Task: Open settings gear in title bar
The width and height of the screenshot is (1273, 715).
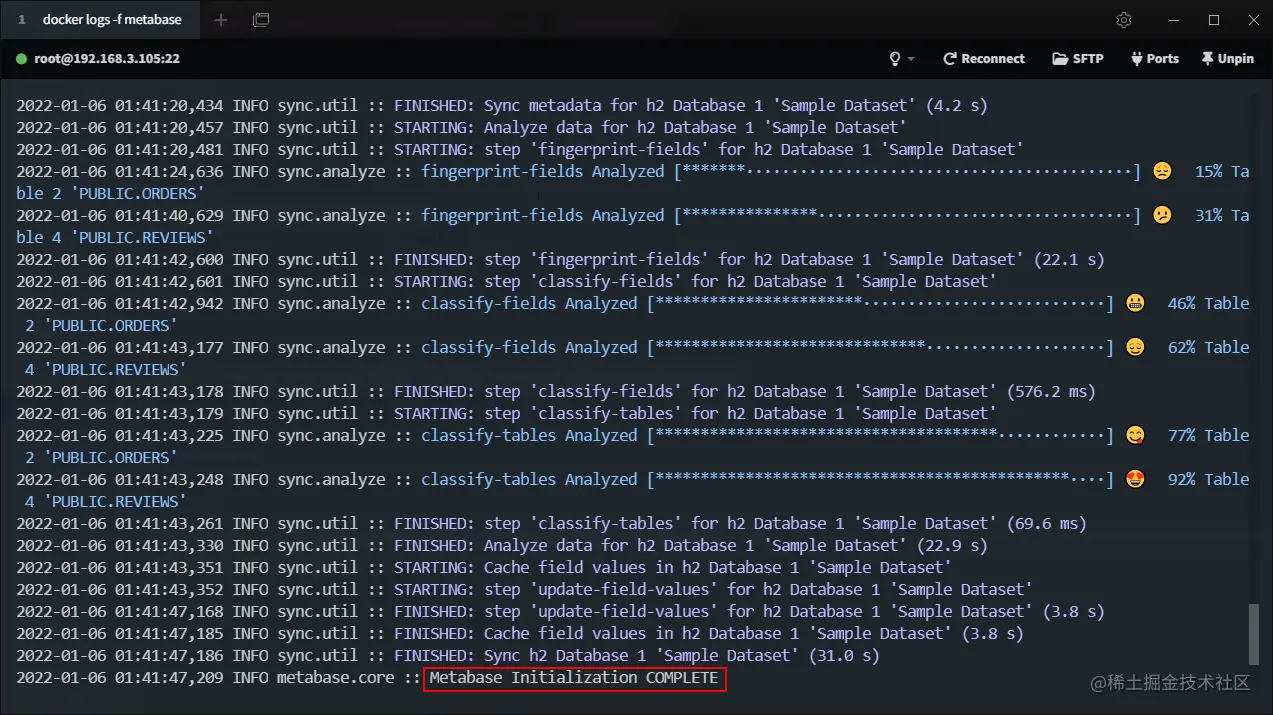Action: point(1124,20)
